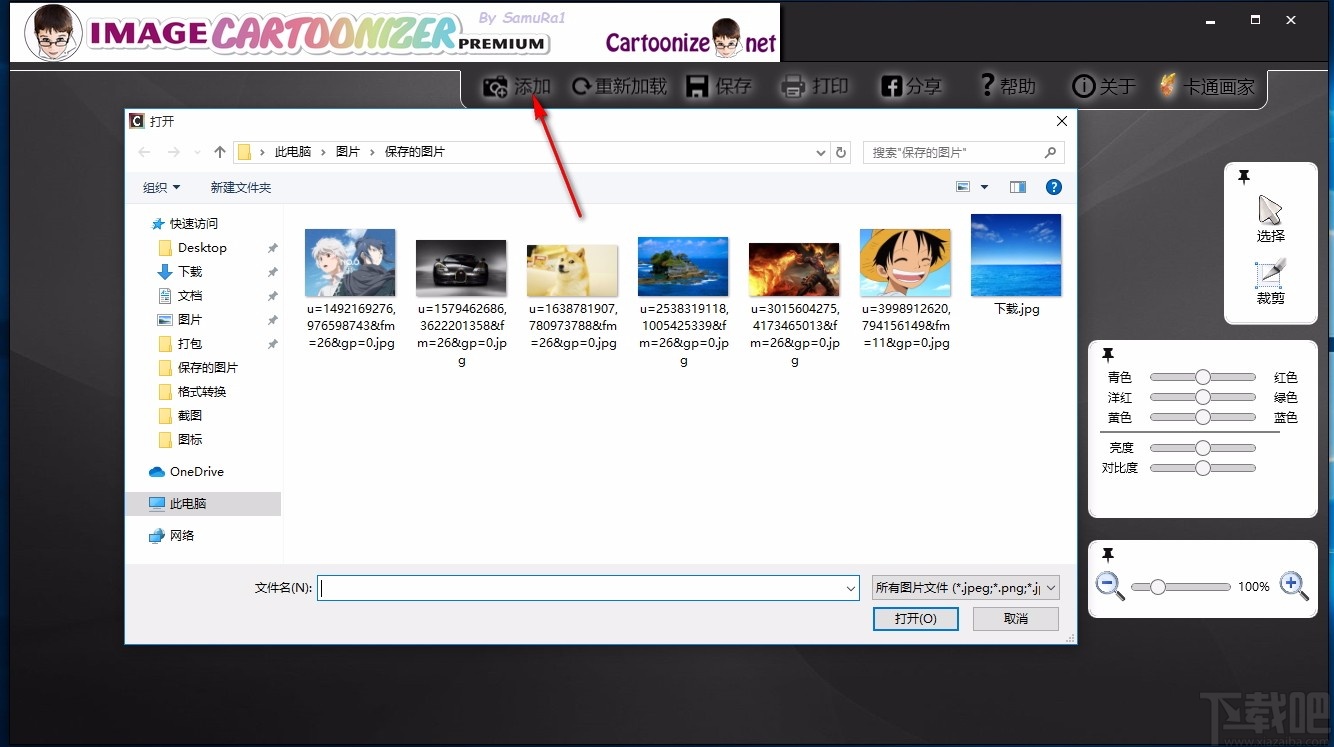Viewport: 1334px width, 747px height.
Task: Expand the 文件名 dropdown arrow
Action: click(x=850, y=588)
